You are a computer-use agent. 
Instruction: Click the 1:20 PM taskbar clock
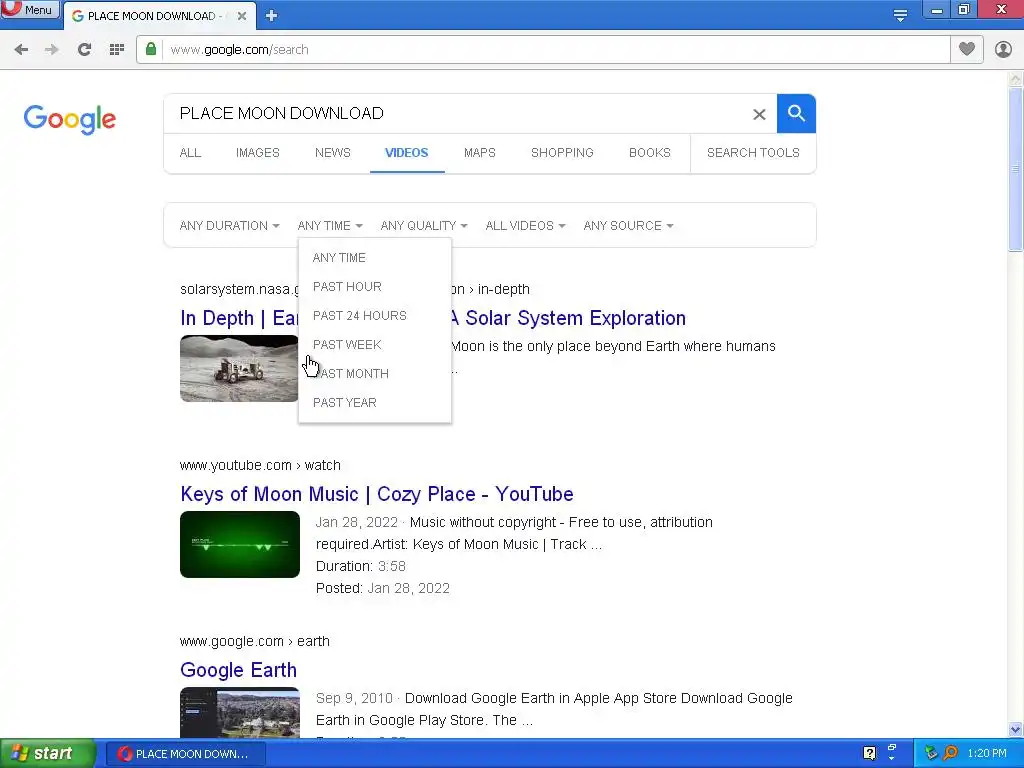coord(987,753)
